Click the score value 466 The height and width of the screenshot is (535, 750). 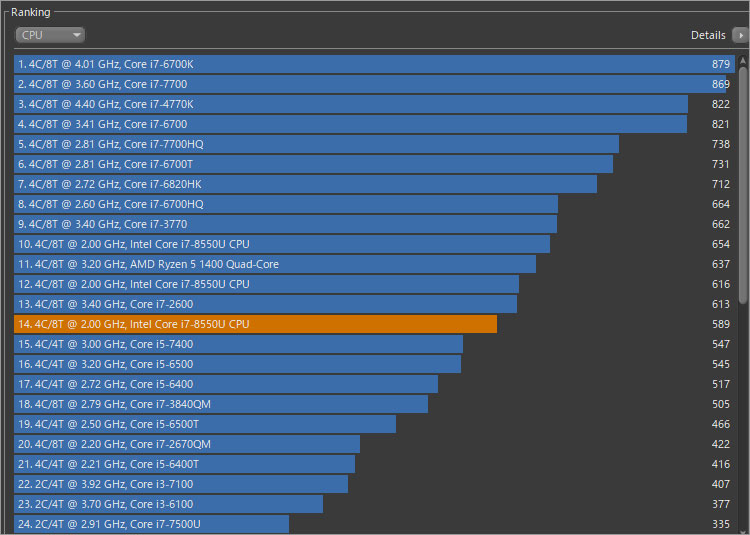(720, 424)
